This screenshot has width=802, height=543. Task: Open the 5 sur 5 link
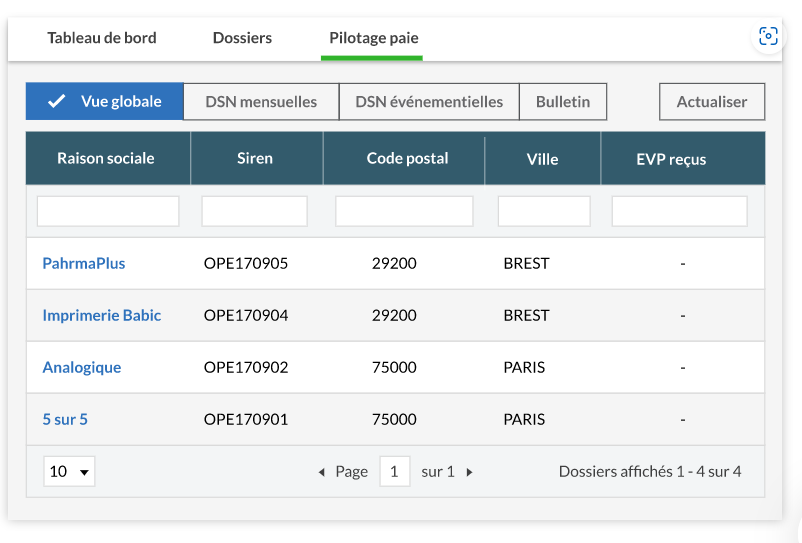click(65, 419)
